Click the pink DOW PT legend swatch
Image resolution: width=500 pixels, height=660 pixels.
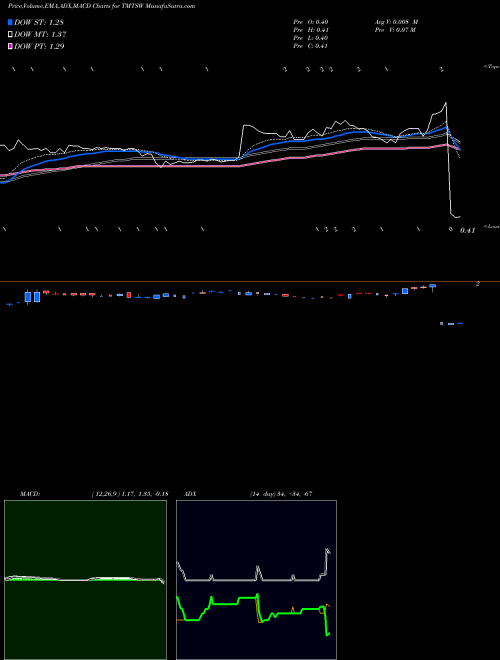pos(10,46)
